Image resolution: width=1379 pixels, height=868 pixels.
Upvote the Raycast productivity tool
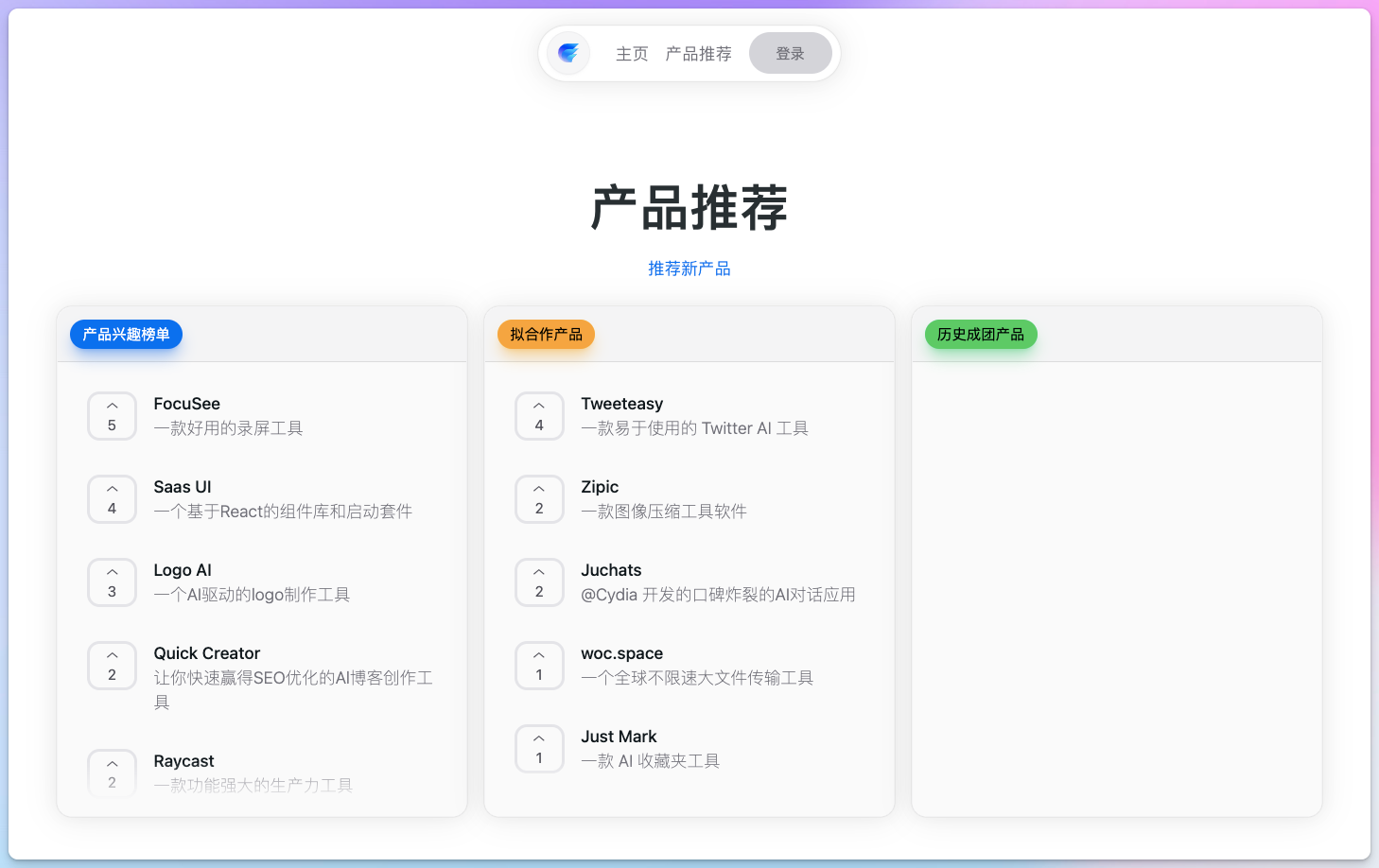[112, 773]
